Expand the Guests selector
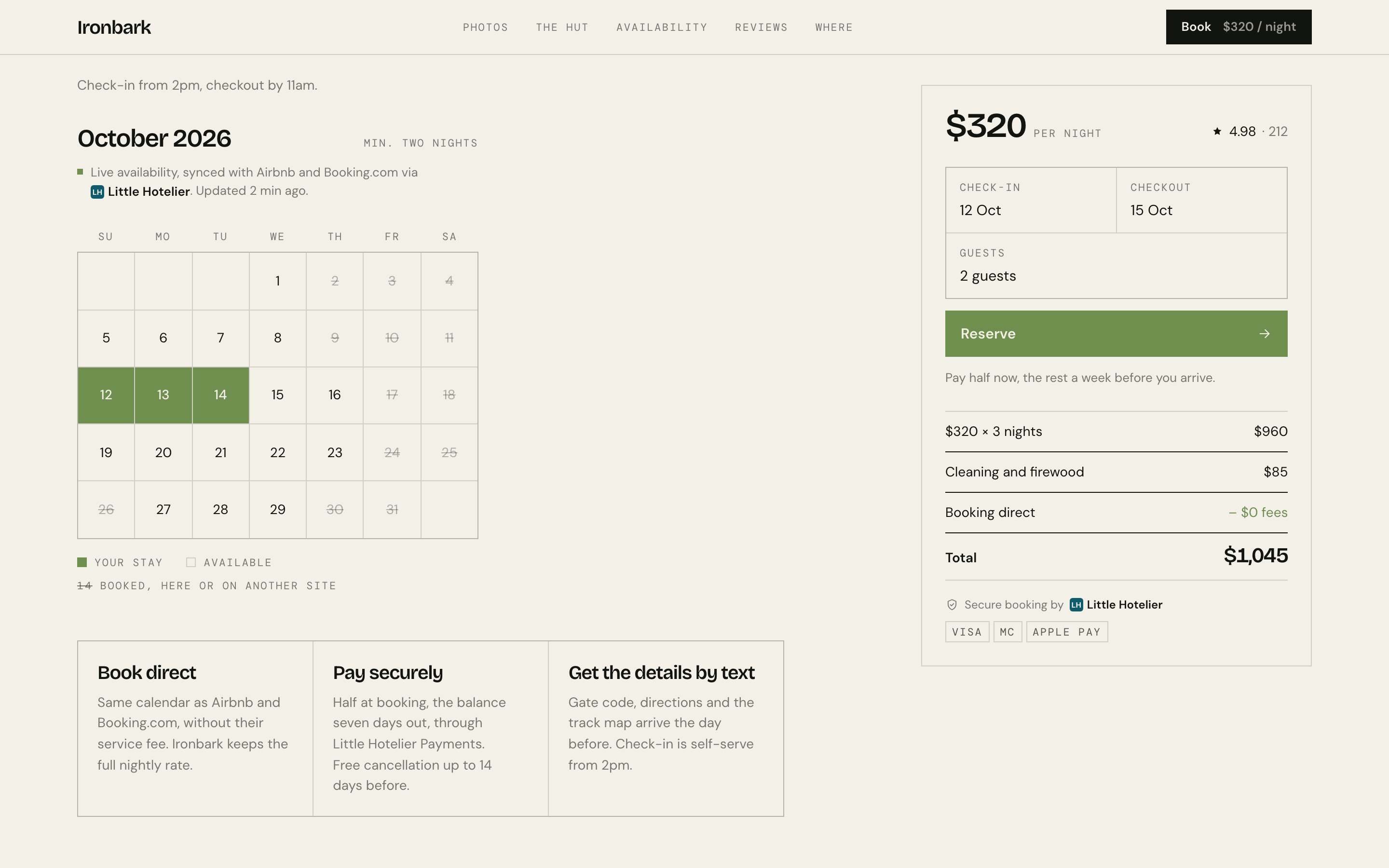 [1117, 266]
